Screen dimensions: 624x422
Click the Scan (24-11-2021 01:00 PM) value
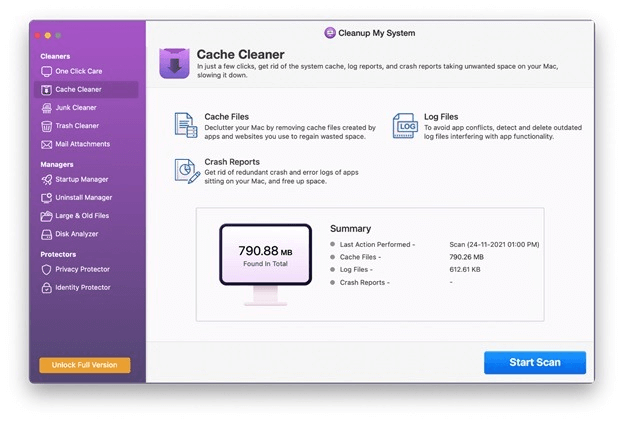tap(494, 244)
